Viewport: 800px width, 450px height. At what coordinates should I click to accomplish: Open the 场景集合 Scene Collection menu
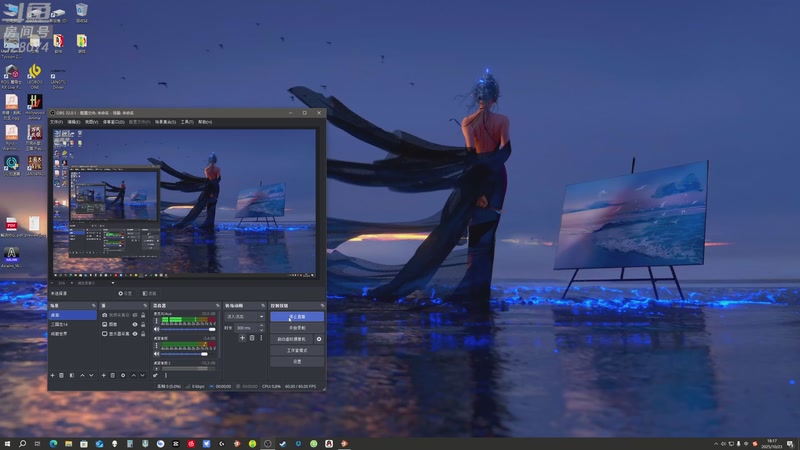(x=165, y=122)
